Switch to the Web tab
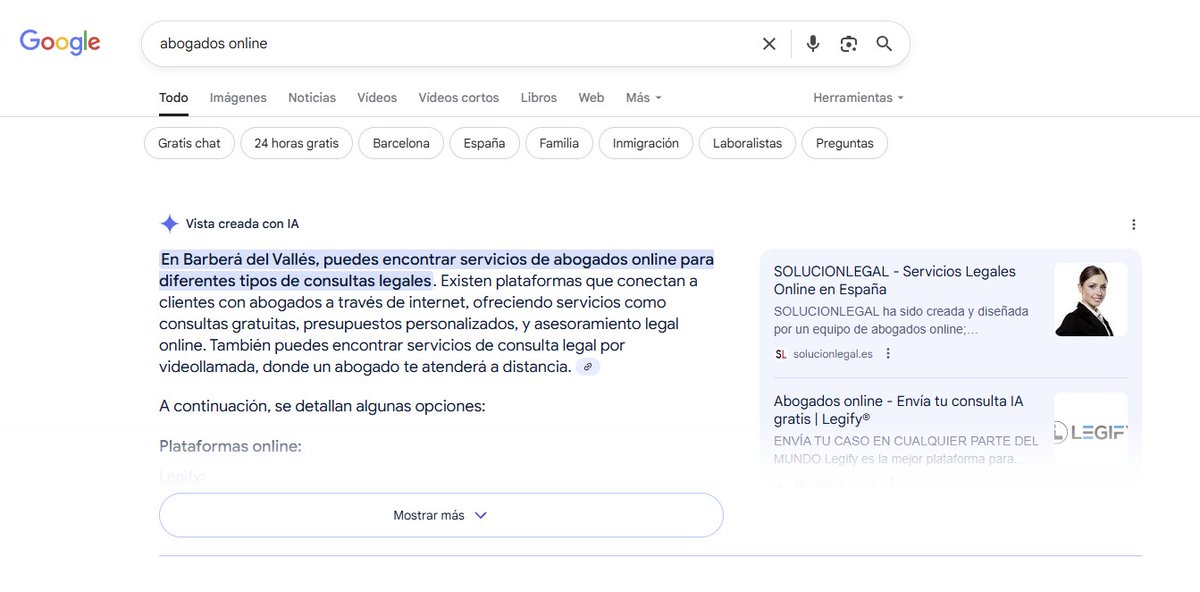Image resolution: width=1200 pixels, height=592 pixels. (x=591, y=98)
